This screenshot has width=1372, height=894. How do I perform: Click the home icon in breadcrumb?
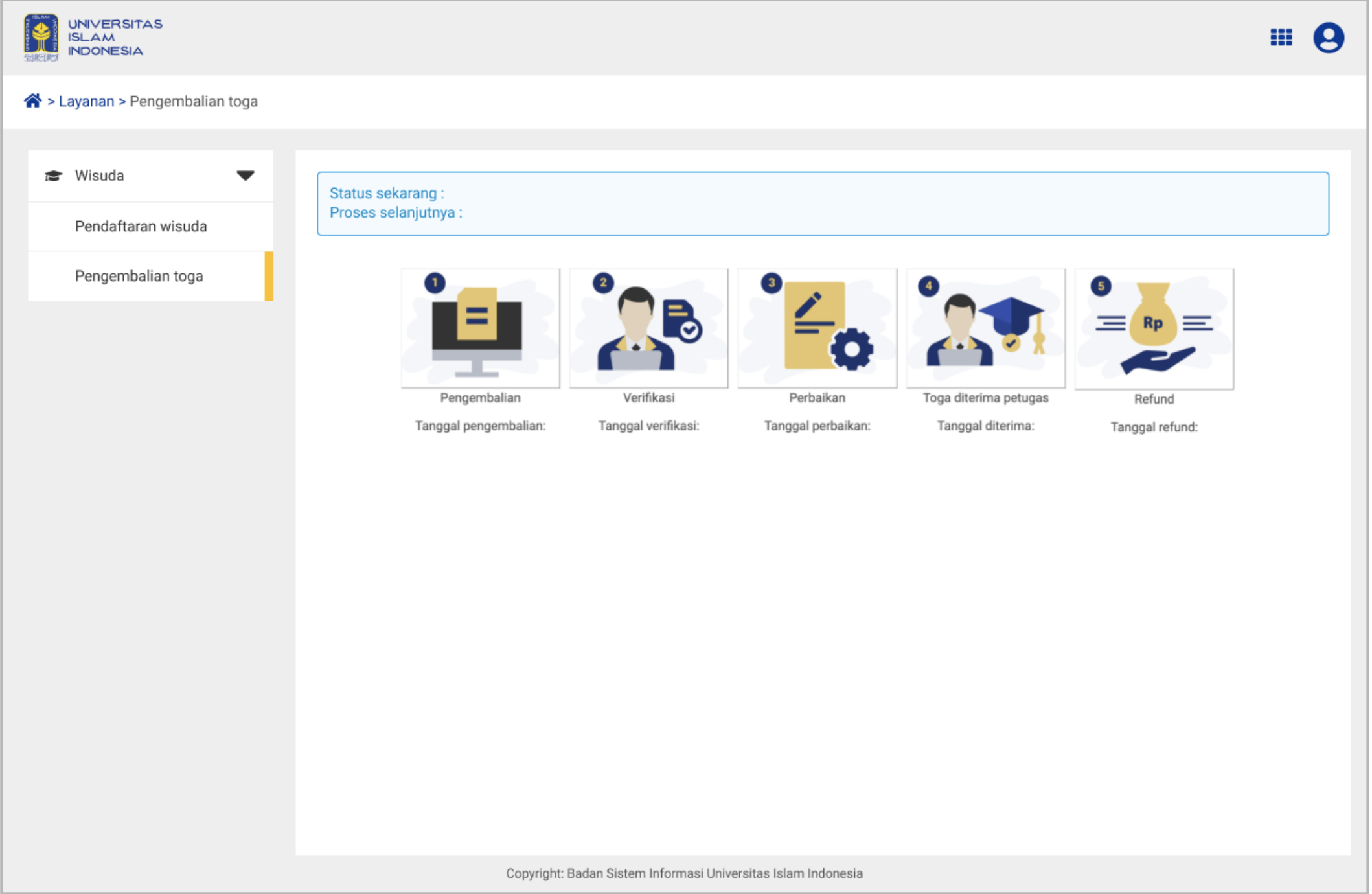click(x=32, y=101)
